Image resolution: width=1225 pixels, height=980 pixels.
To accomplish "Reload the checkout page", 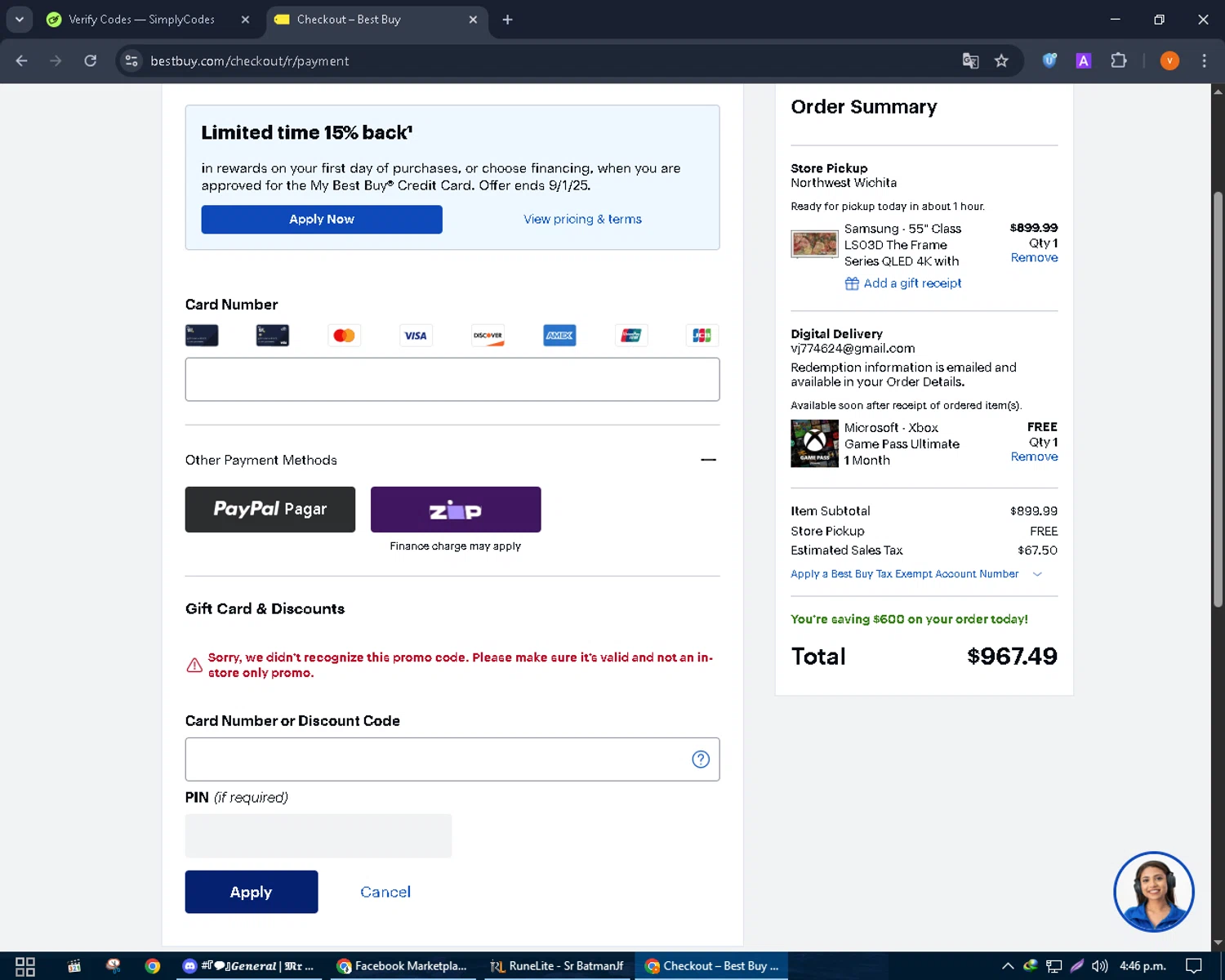I will coord(91,60).
